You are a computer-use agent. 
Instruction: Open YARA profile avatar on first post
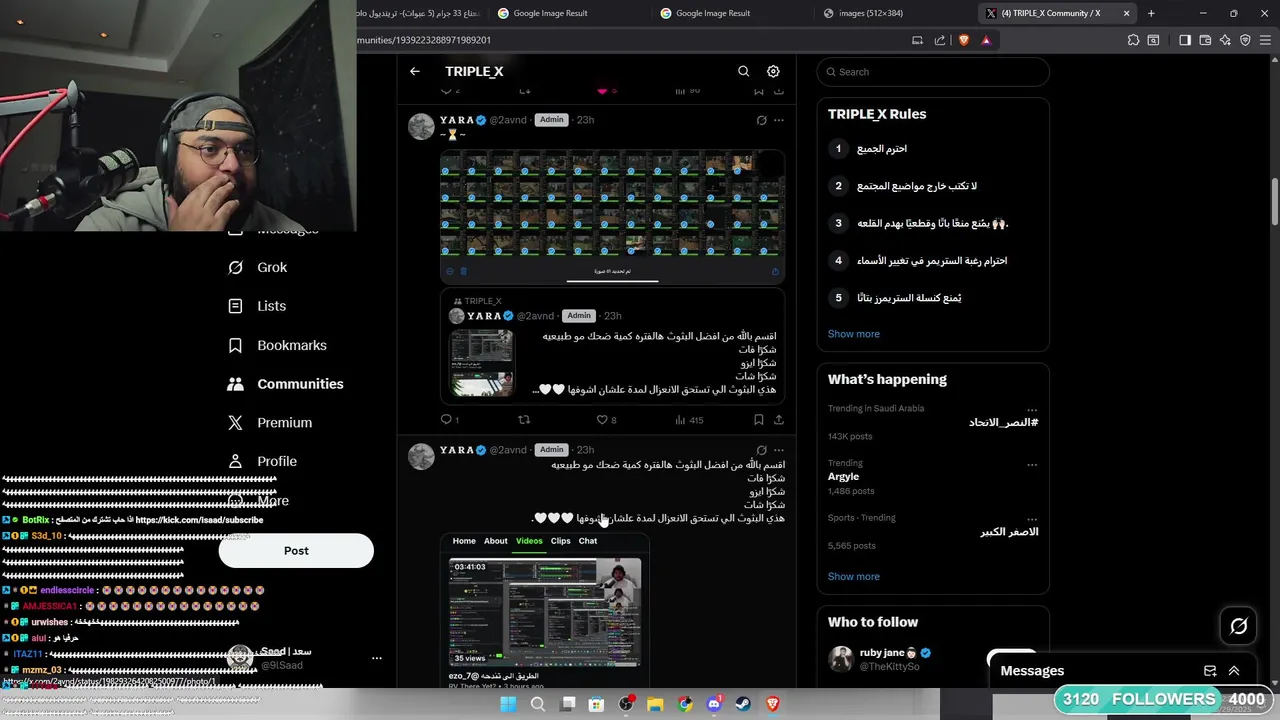pos(421,126)
